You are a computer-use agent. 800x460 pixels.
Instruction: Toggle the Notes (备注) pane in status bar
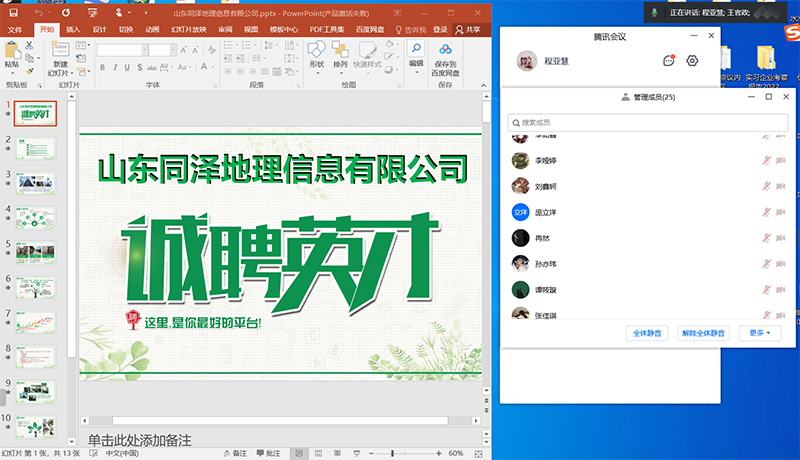click(x=233, y=453)
